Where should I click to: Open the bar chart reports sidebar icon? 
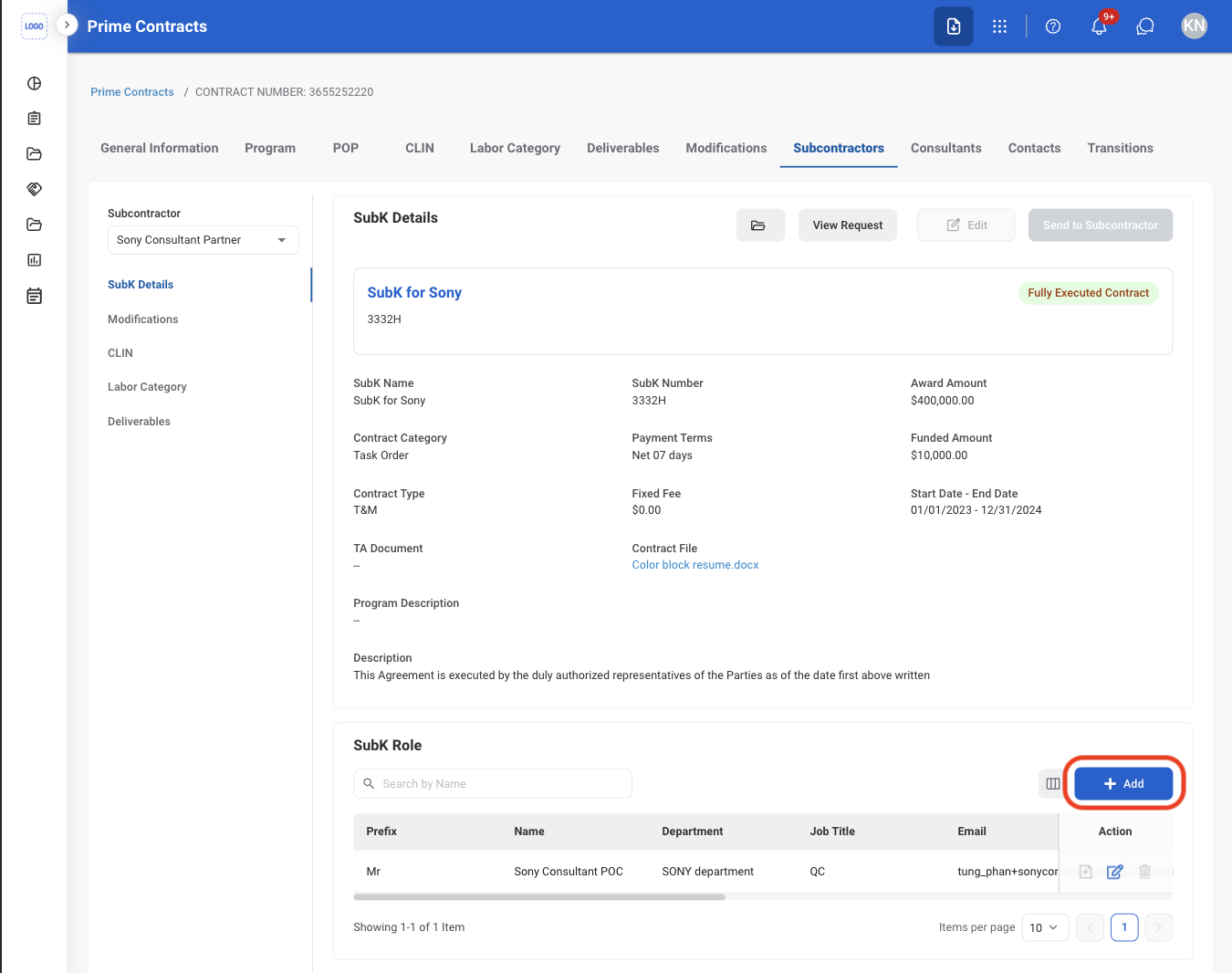click(x=34, y=260)
